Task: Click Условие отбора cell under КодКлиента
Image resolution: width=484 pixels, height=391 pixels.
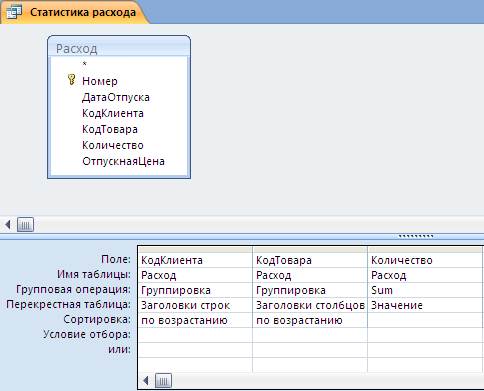Action: coord(195,335)
